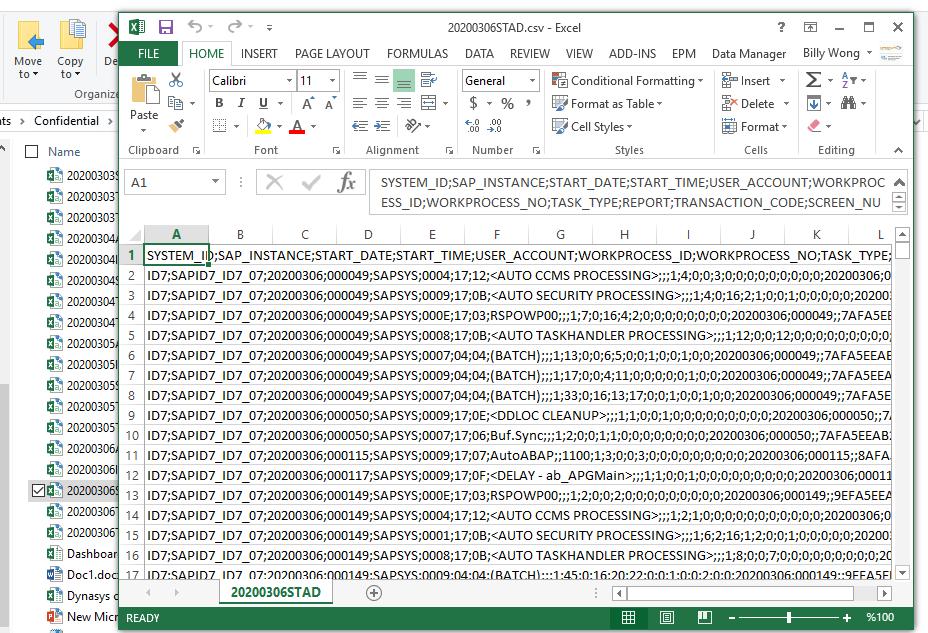Apply Percent Style
Viewport: 928px width, 633px height.
click(507, 104)
